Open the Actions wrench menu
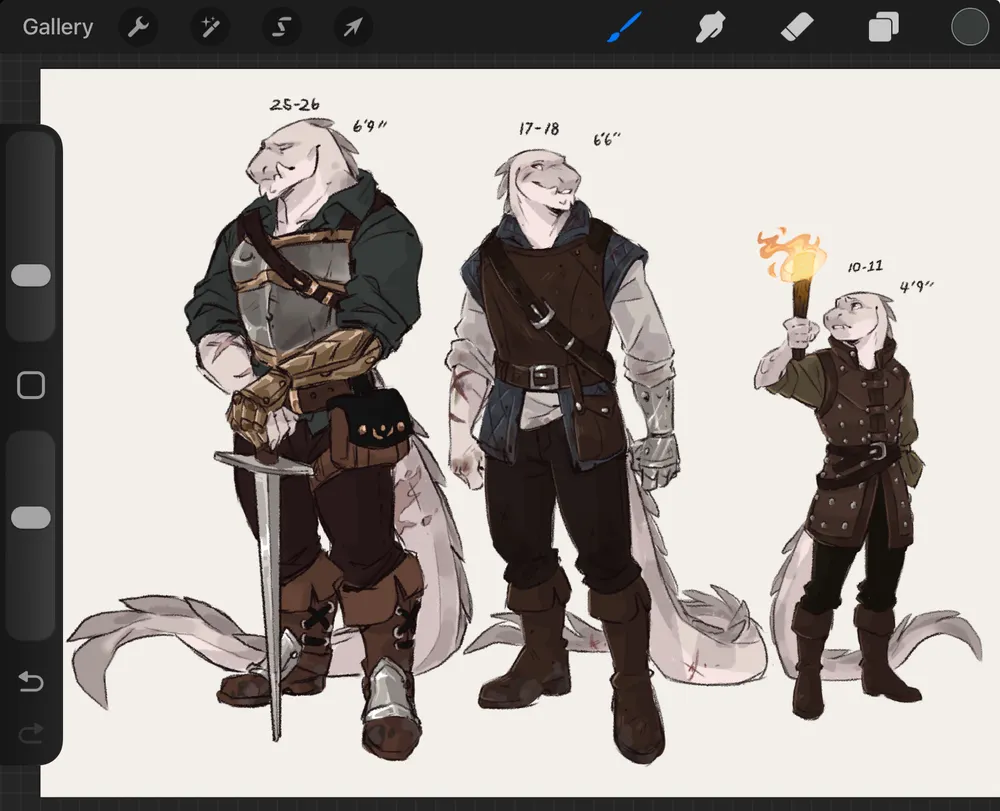The height and width of the screenshot is (811, 1000). 138,27
